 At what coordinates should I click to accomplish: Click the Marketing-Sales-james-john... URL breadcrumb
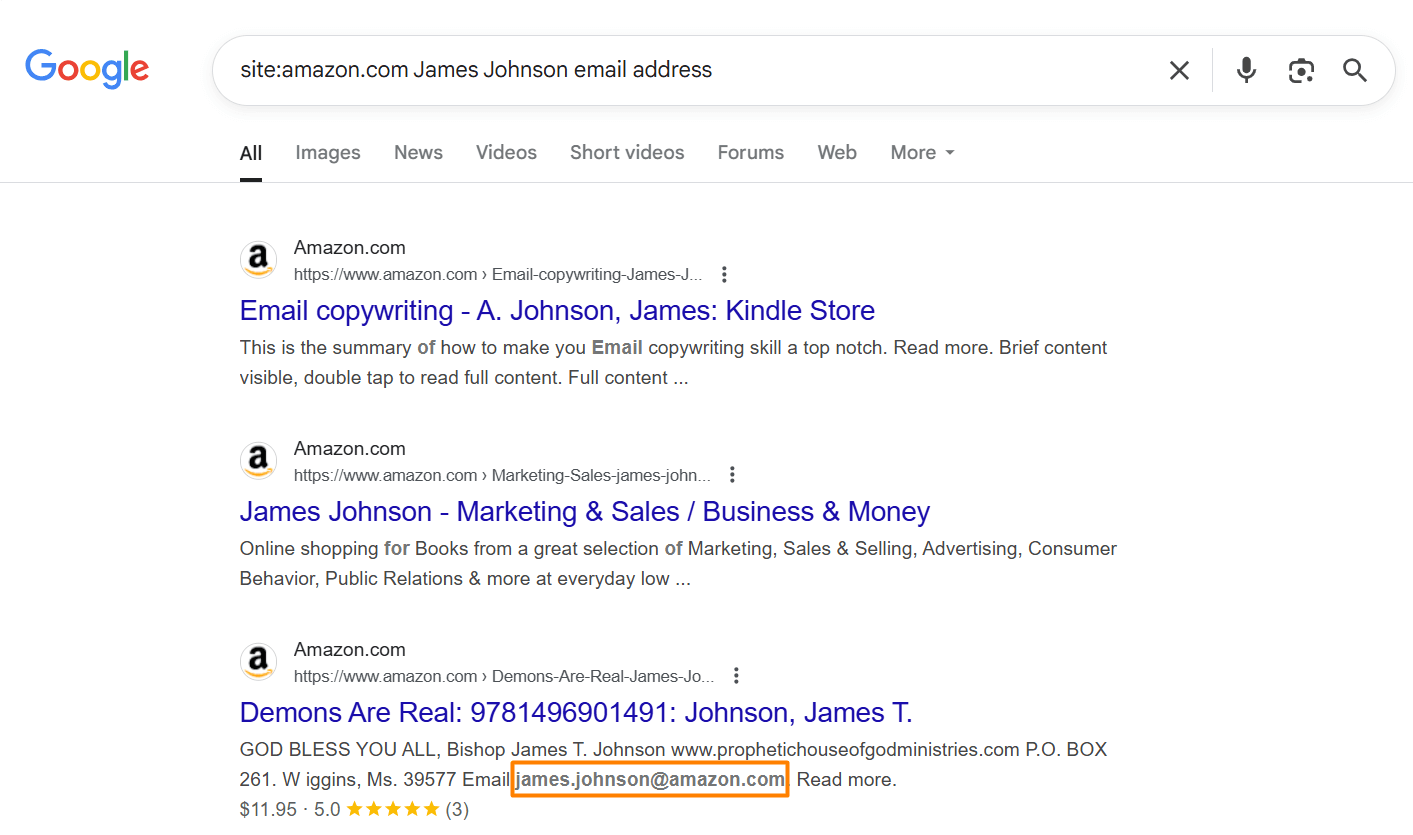pyautogui.click(x=502, y=475)
